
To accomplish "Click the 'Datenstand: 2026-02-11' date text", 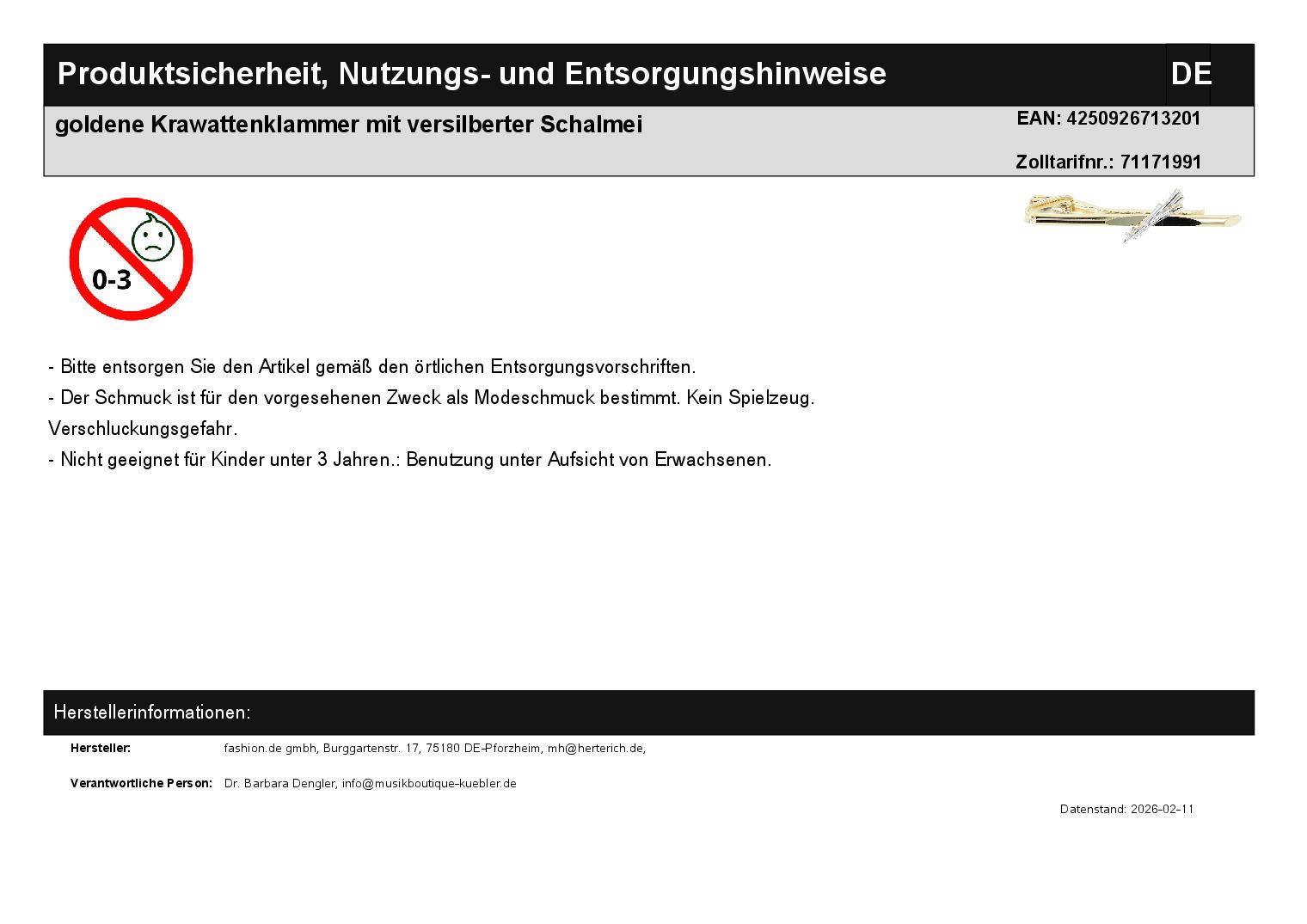I will tap(1126, 809).
